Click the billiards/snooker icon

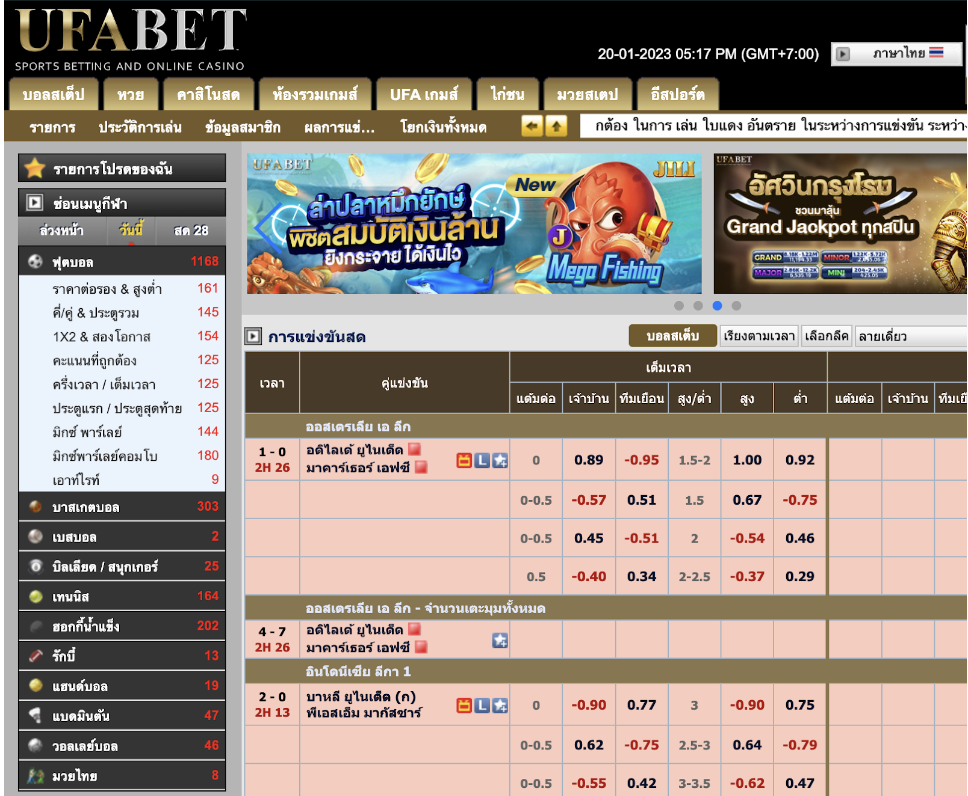coord(35,566)
